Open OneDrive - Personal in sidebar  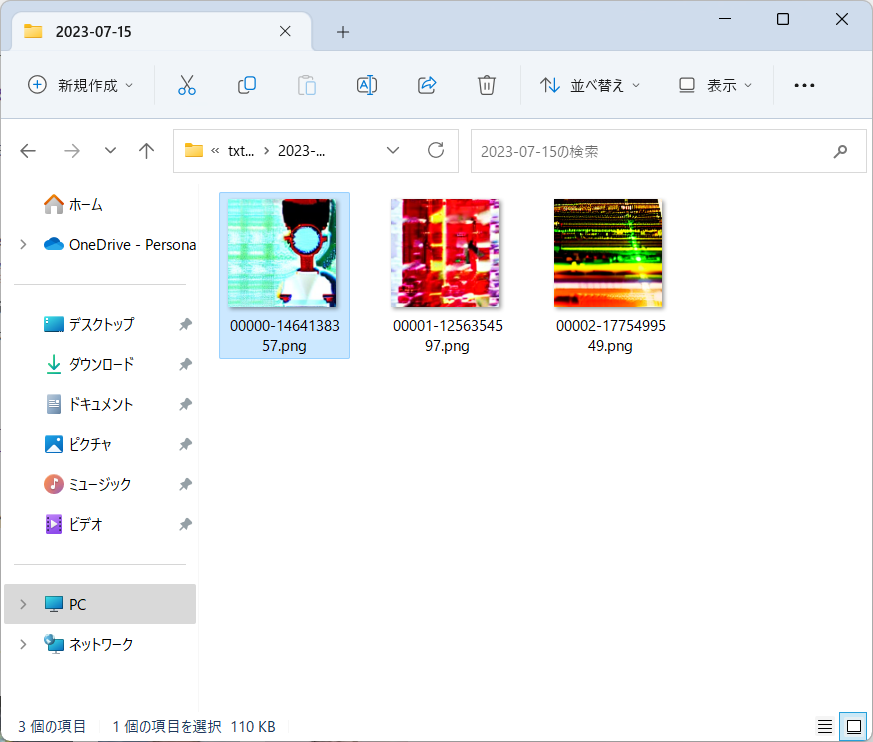coord(120,244)
